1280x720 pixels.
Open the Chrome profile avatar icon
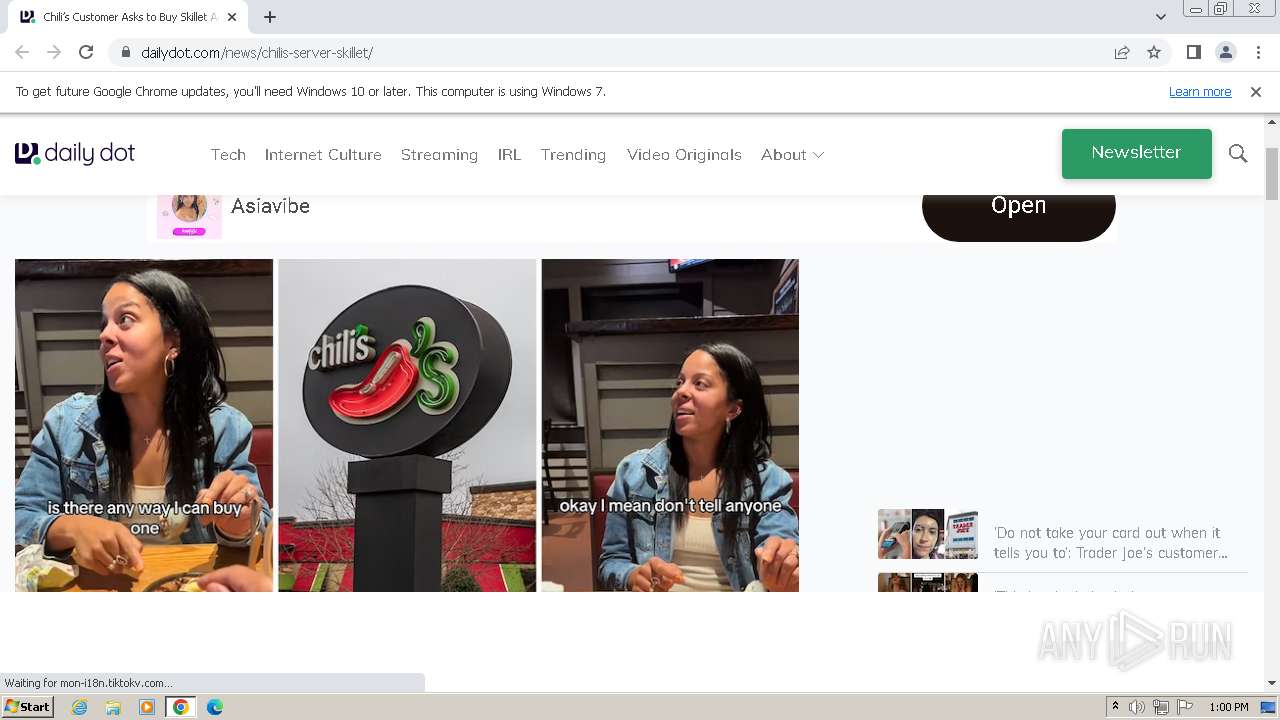[1225, 52]
